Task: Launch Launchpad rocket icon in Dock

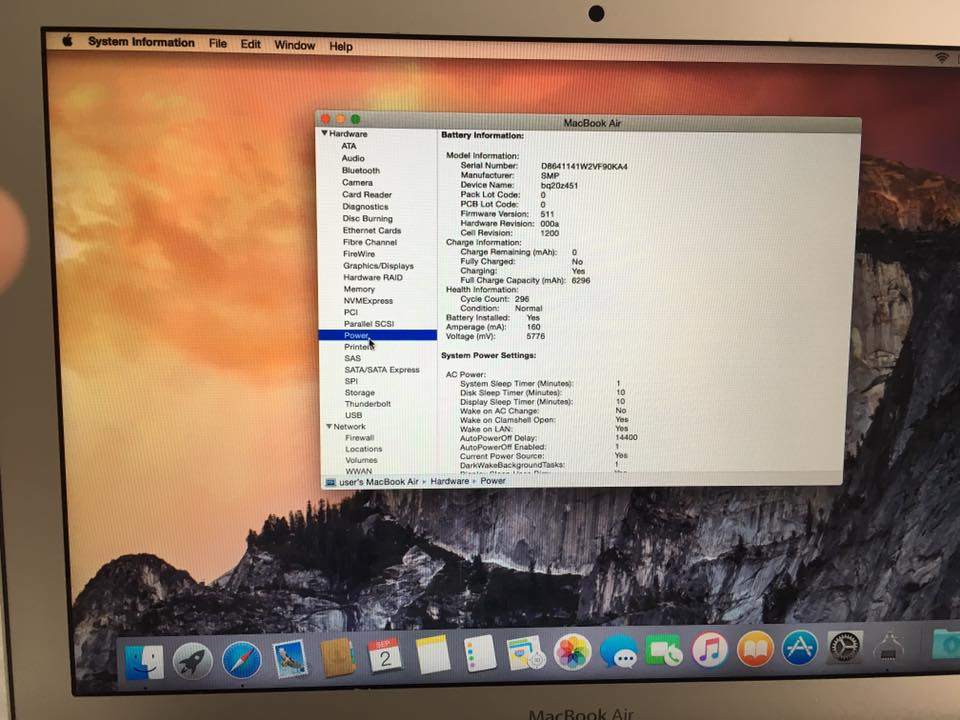Action: point(192,661)
